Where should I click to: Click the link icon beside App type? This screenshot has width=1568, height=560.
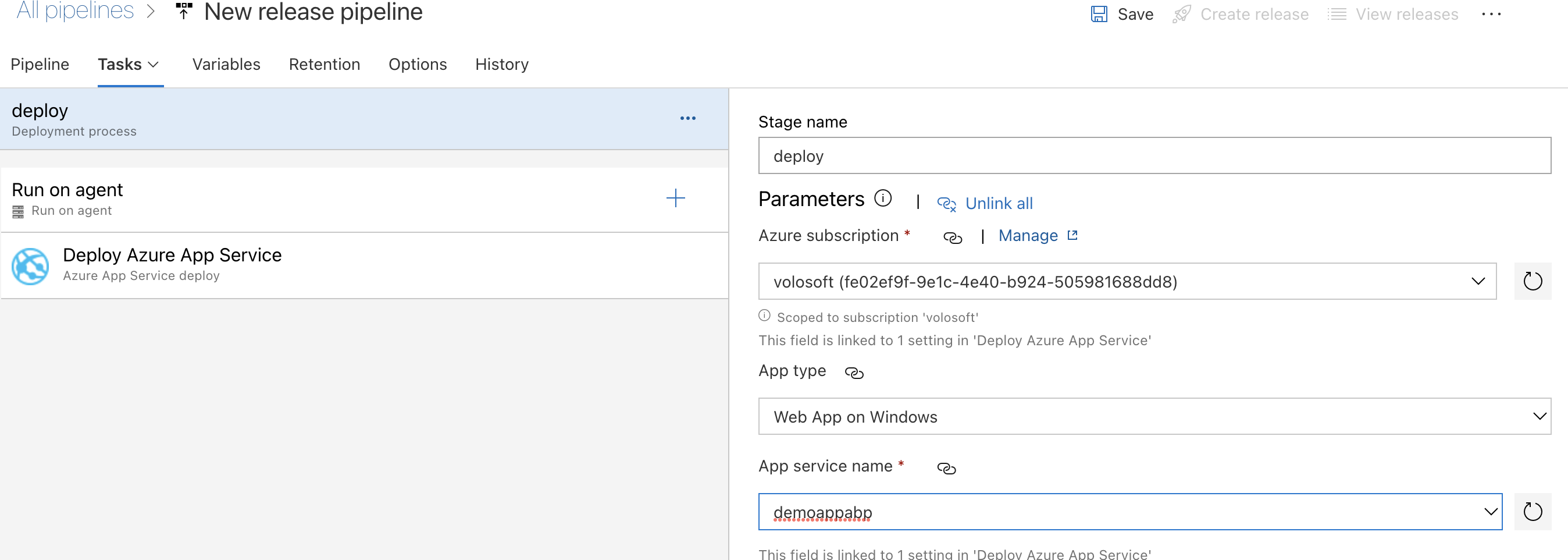(x=854, y=373)
